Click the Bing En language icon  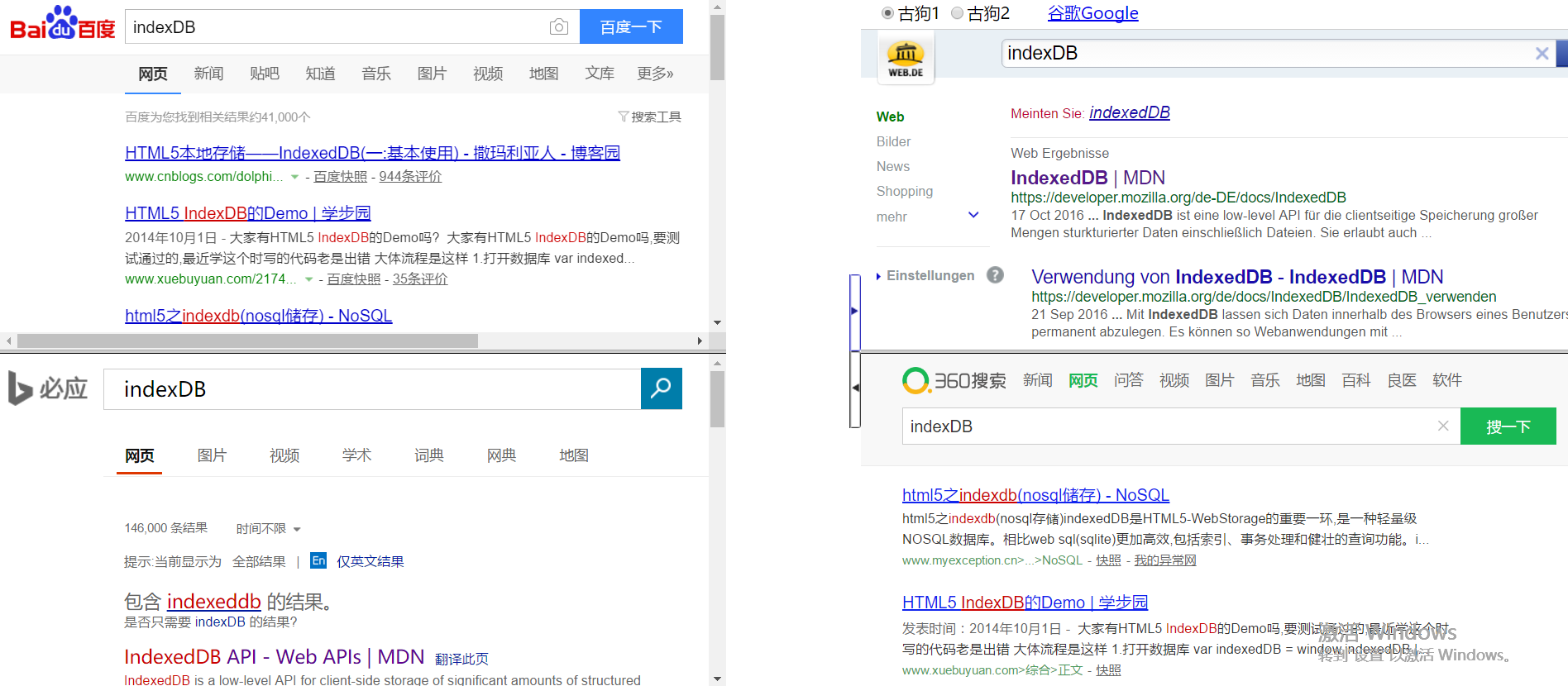(318, 560)
